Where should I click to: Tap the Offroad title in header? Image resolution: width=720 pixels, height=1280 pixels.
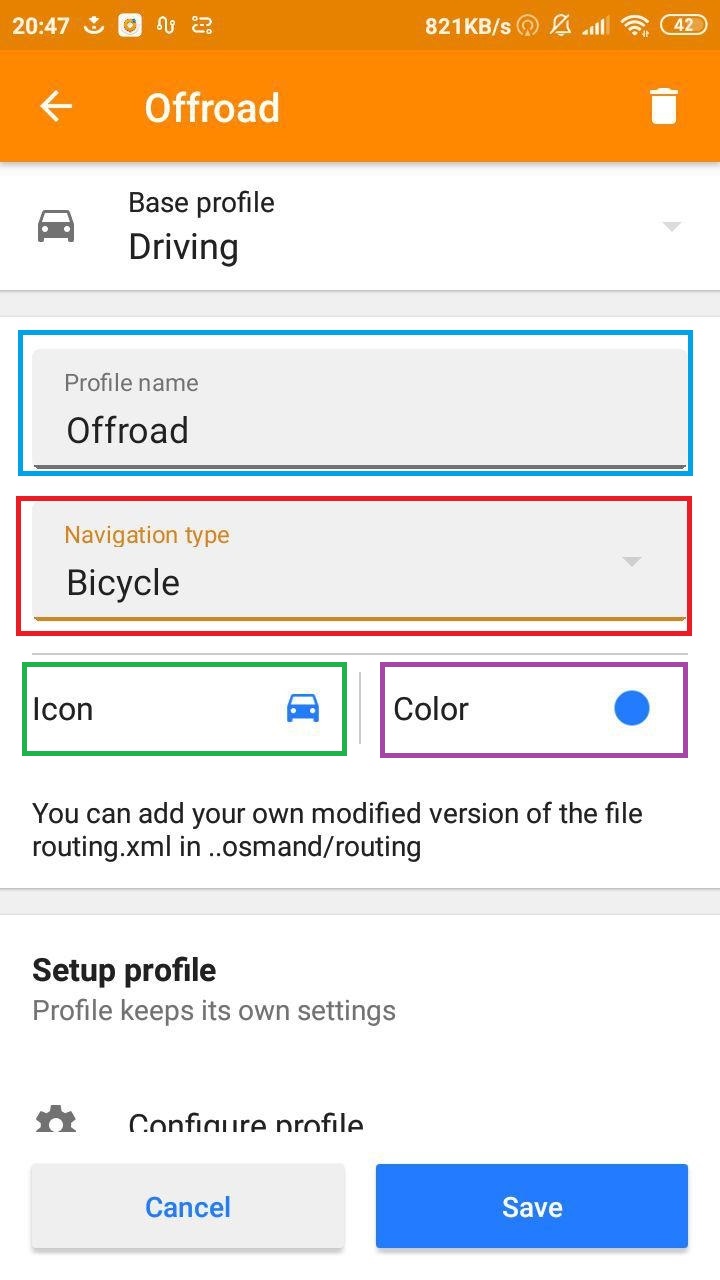[212, 108]
